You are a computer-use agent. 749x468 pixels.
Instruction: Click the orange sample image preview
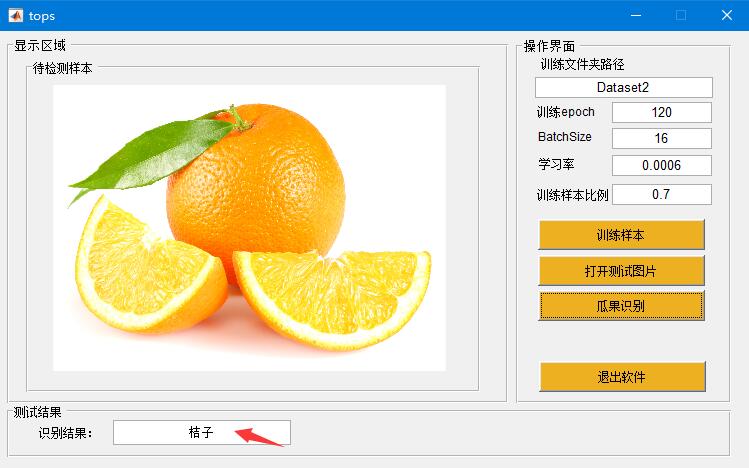pyautogui.click(x=249, y=228)
